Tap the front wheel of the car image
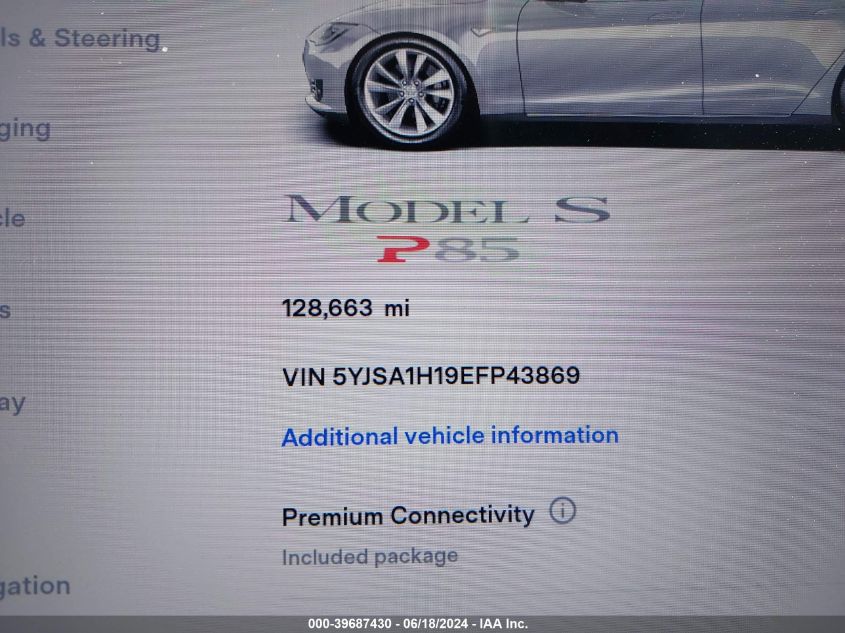Viewport: 845px width, 633px height. coord(408,92)
